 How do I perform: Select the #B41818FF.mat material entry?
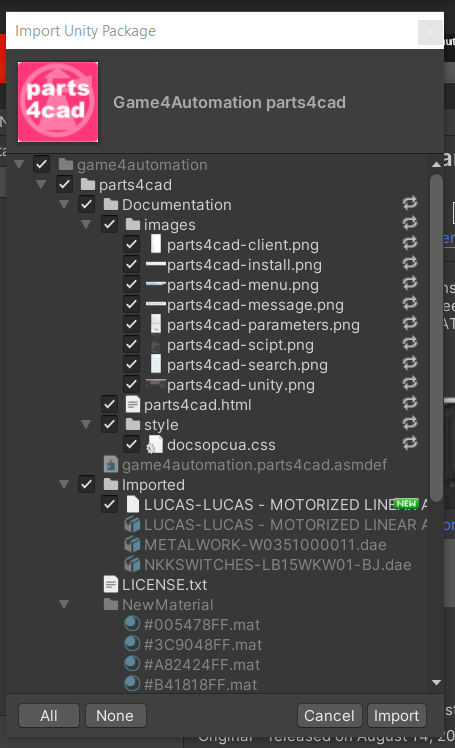pyautogui.click(x=200, y=685)
